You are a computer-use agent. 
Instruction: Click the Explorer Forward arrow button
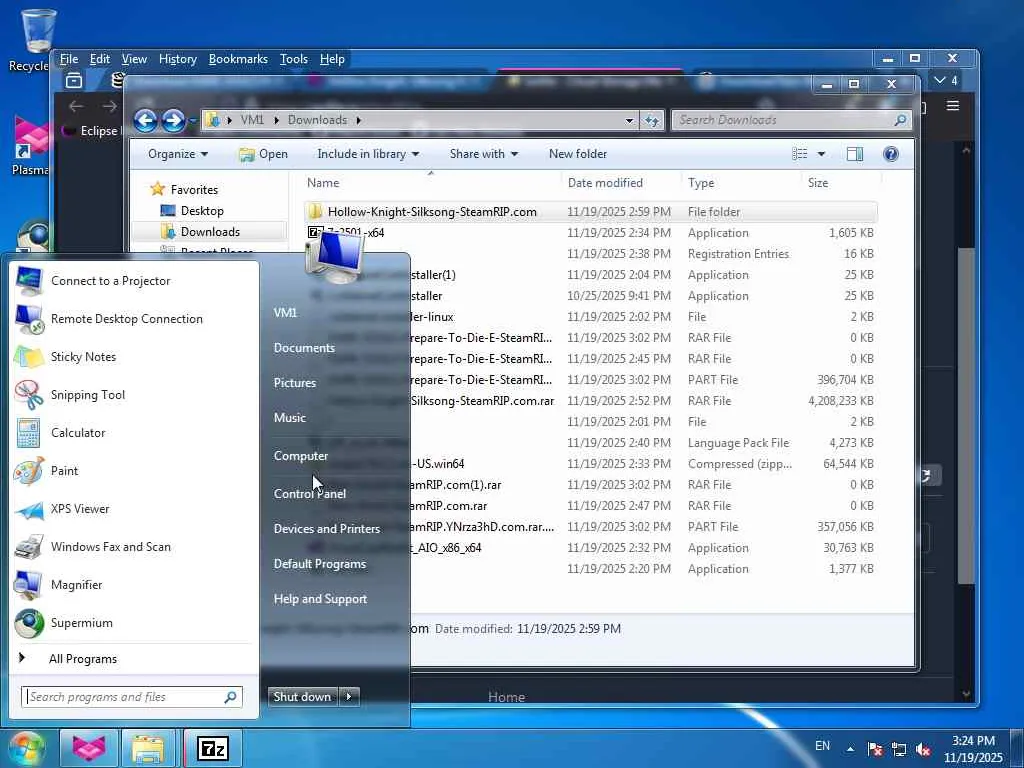point(173,120)
